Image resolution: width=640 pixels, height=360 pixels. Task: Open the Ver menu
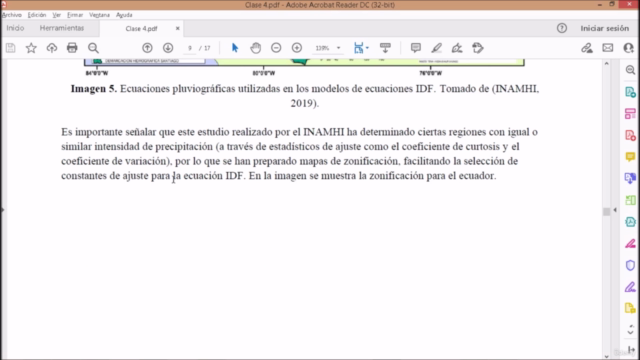[56, 15]
